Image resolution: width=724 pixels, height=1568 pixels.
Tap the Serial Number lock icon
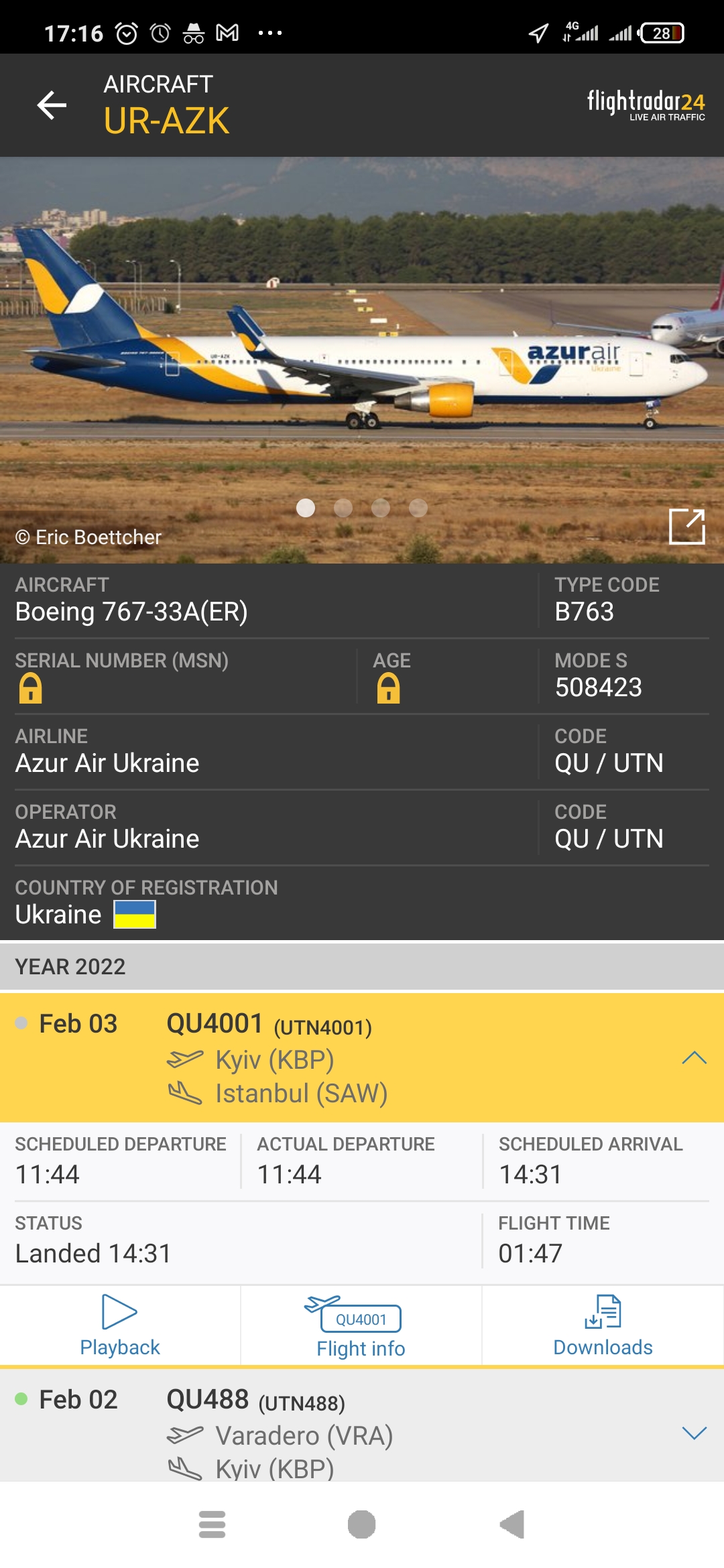[x=30, y=688]
